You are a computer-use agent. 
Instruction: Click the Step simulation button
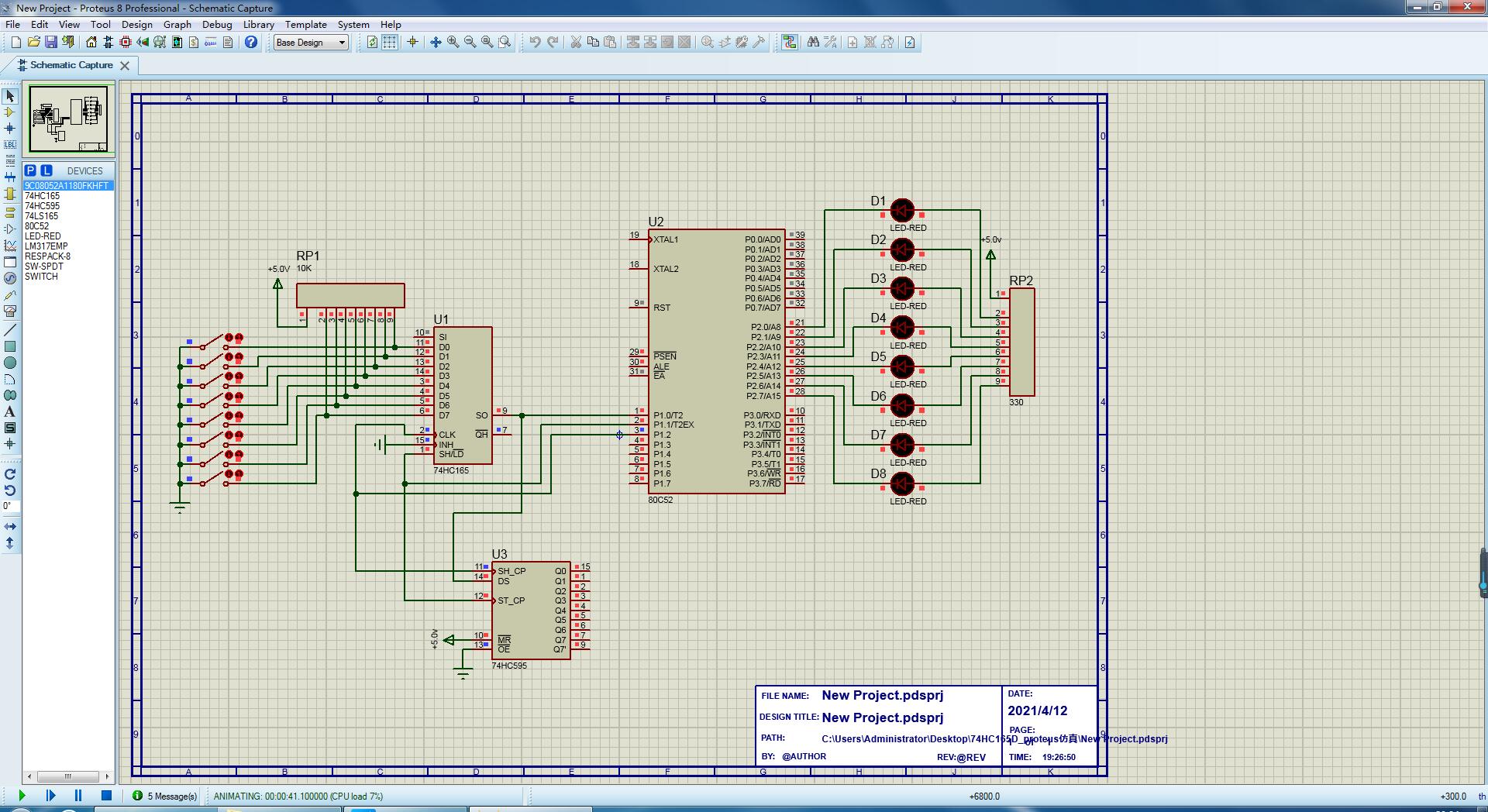[50, 796]
